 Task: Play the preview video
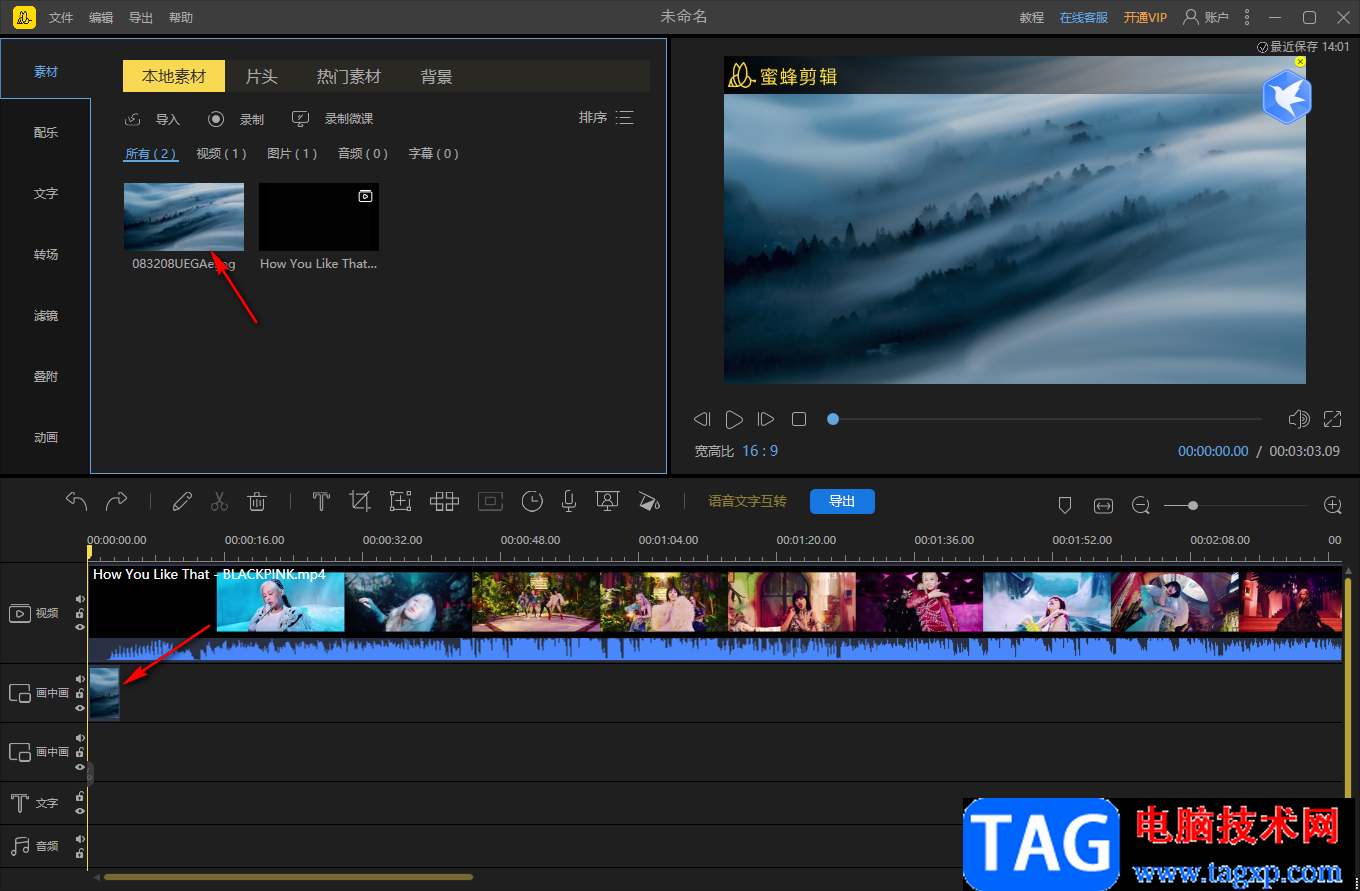(734, 419)
